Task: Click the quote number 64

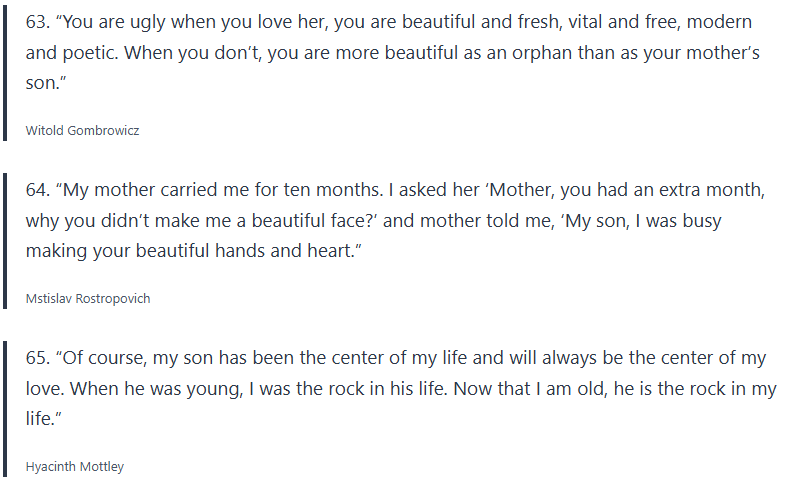Action: pyautogui.click(x=36, y=189)
